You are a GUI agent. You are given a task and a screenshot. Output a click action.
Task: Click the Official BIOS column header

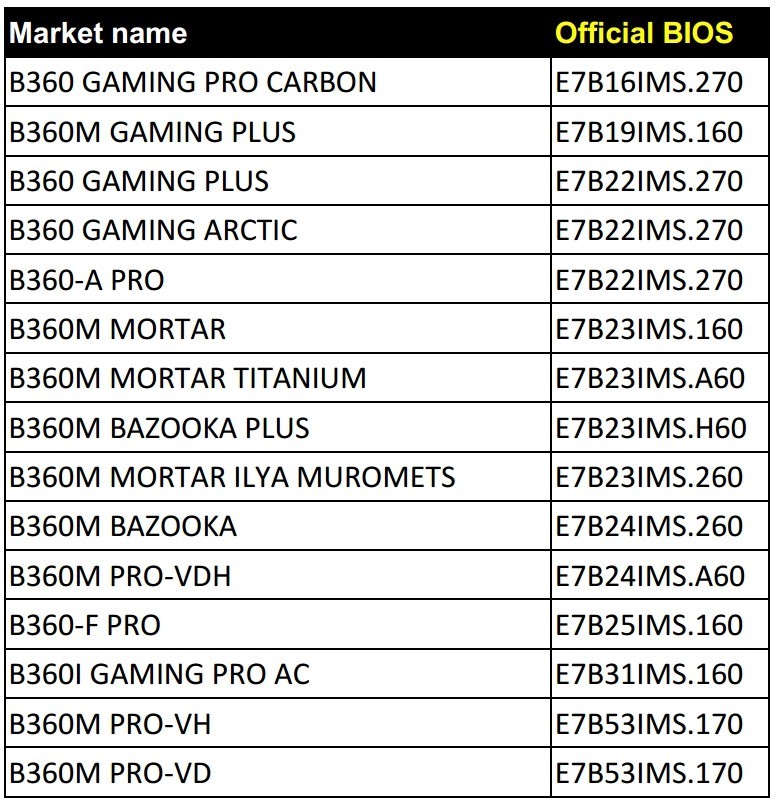click(x=644, y=33)
